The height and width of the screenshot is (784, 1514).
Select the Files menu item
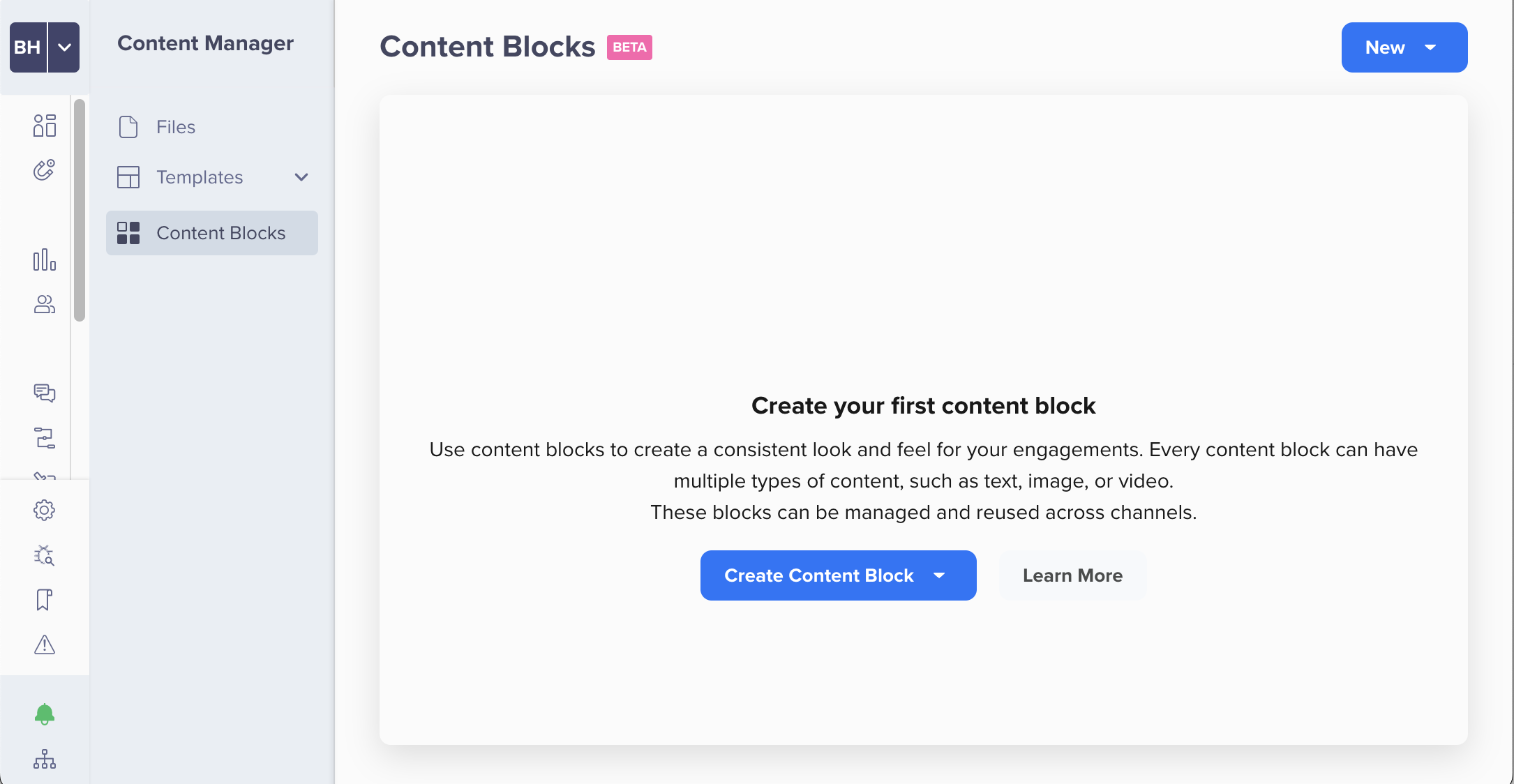pyautogui.click(x=175, y=127)
